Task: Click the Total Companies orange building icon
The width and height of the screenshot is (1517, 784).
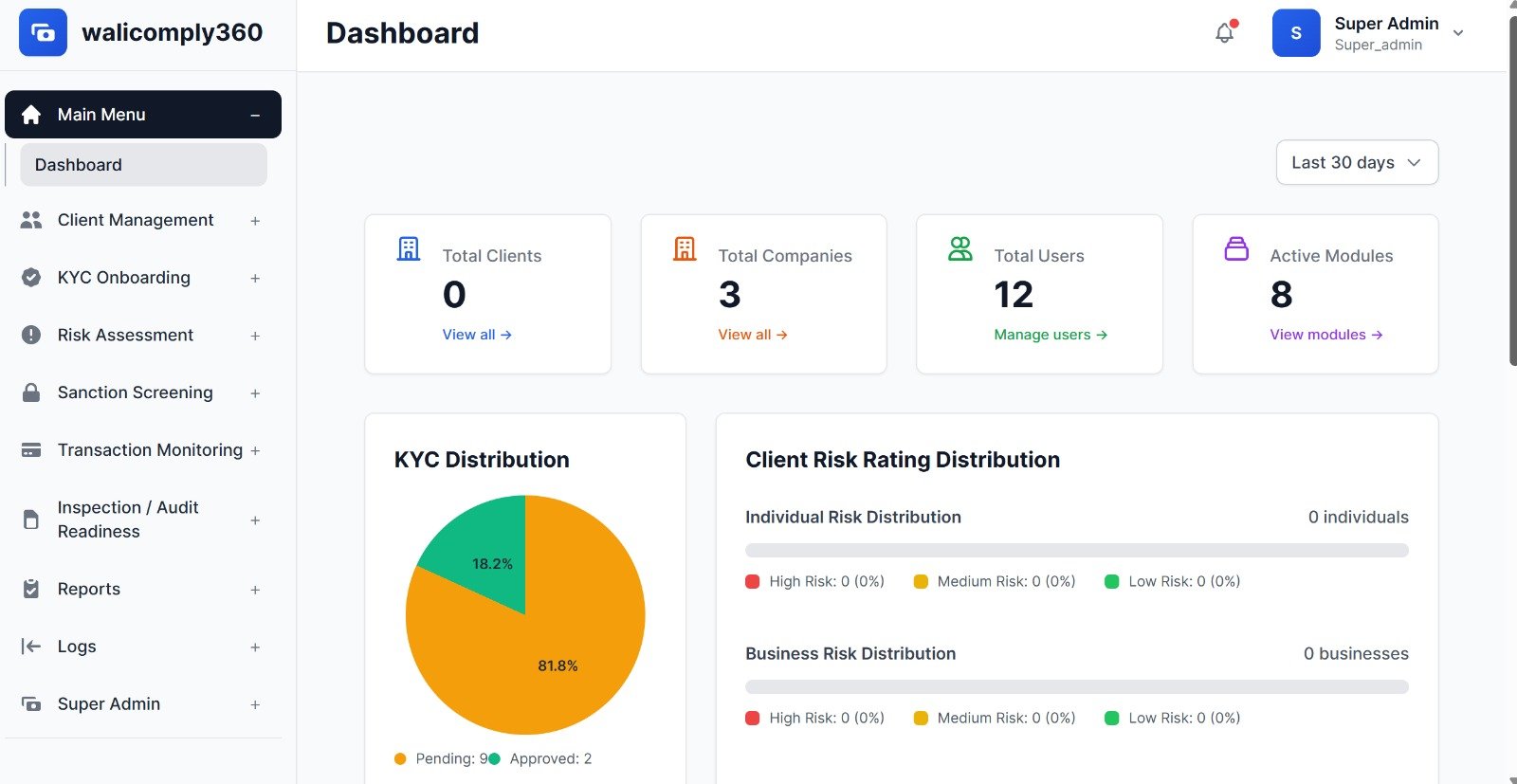Action: point(685,249)
